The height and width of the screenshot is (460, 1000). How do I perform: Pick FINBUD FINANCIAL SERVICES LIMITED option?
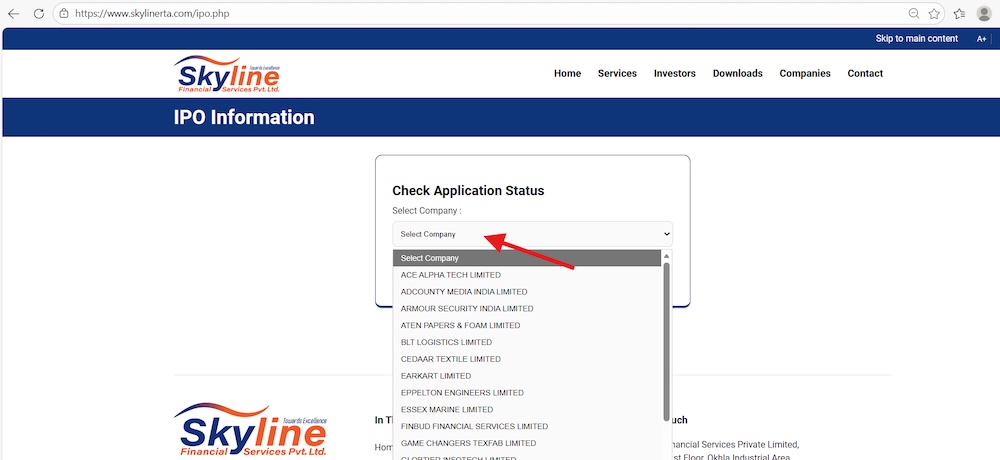tap(527, 426)
